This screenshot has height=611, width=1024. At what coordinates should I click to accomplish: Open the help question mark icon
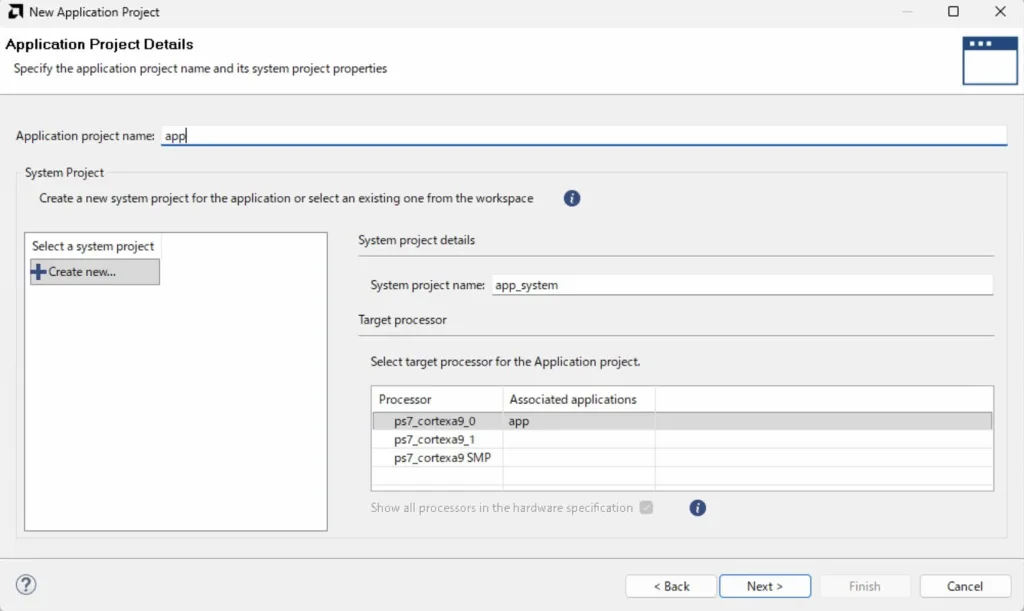(x=27, y=585)
